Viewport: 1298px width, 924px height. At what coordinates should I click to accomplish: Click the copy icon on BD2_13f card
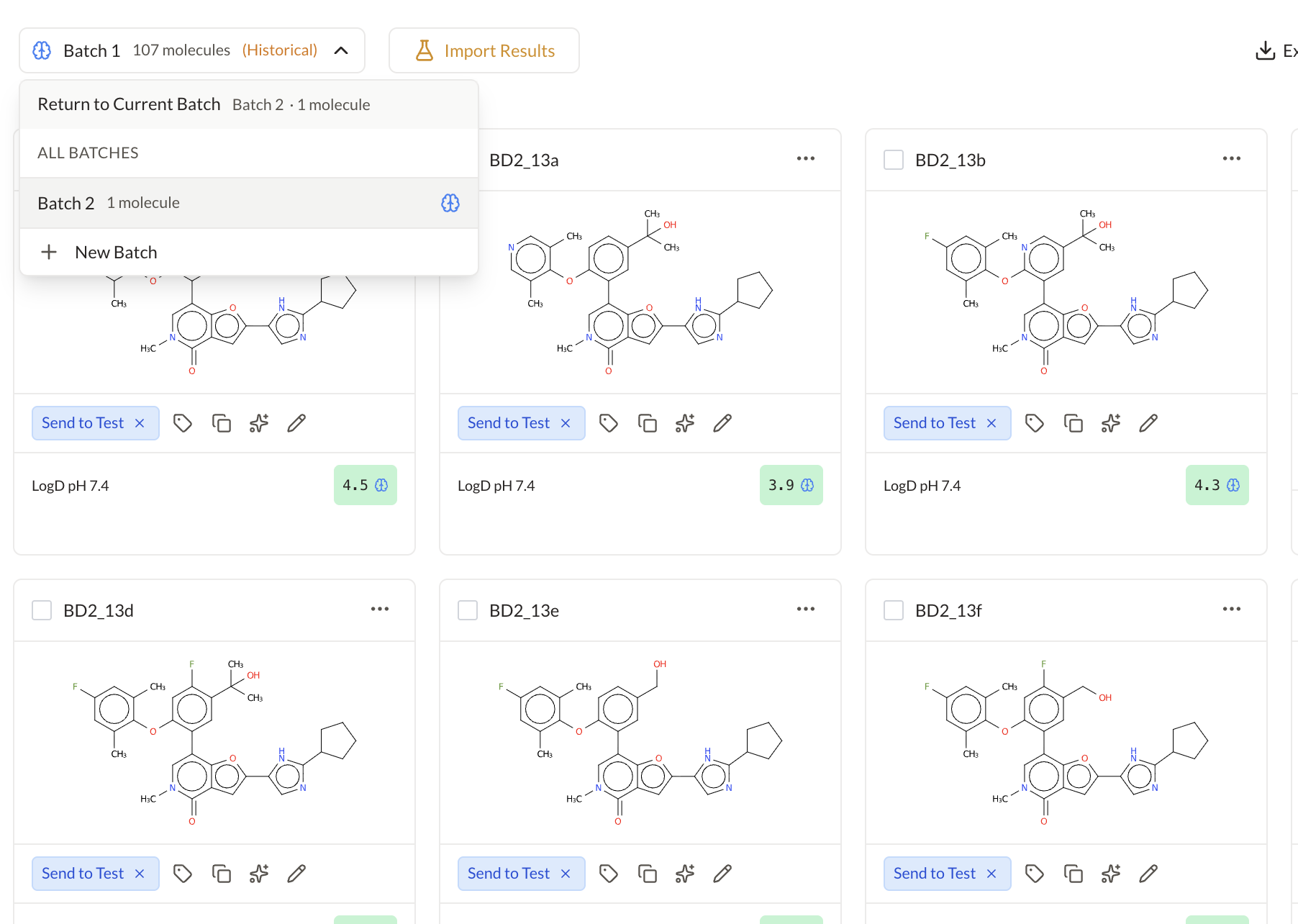[x=1074, y=874]
